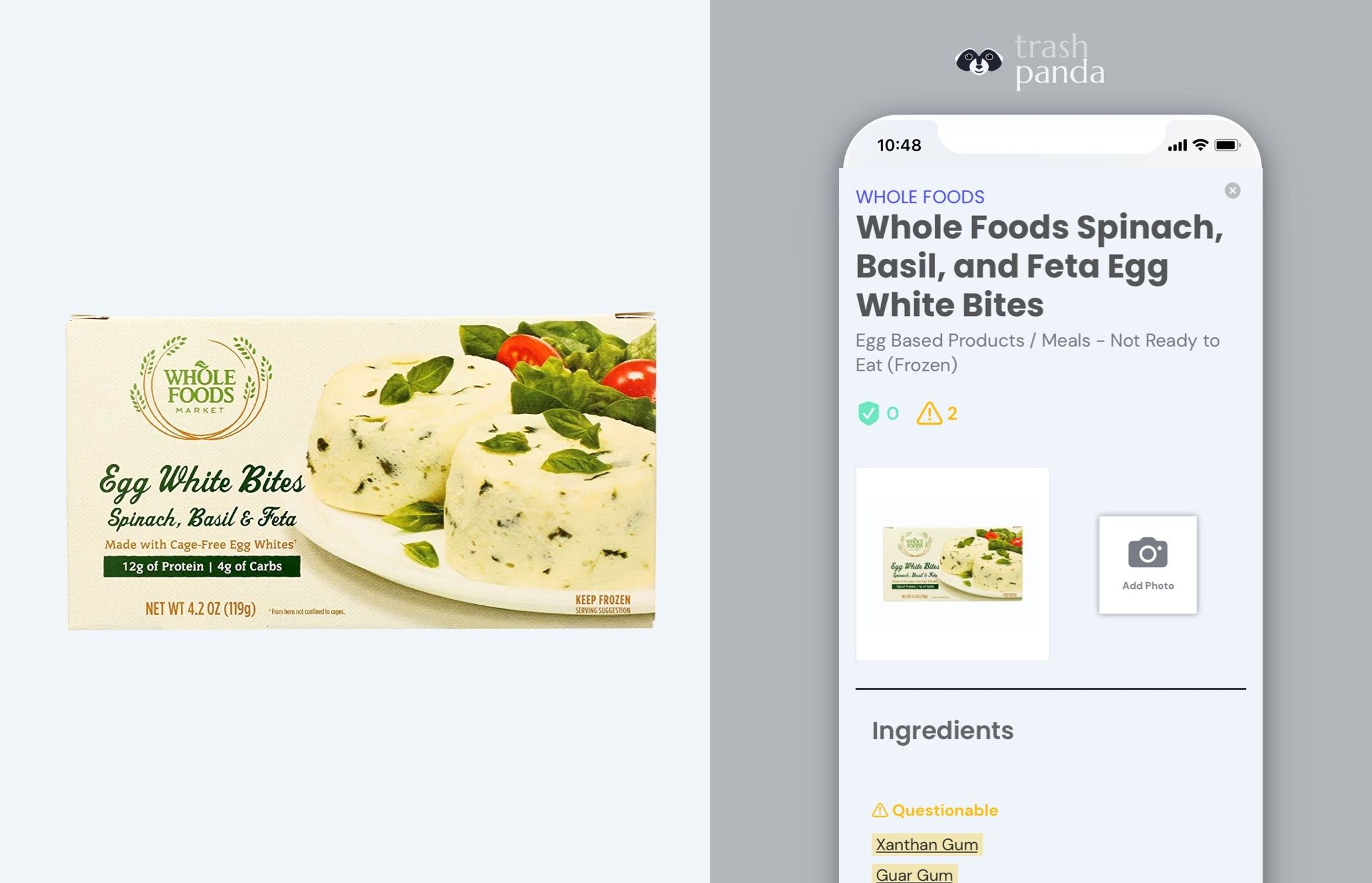
Task: Click the yellow warning triangle count icon
Action: click(929, 413)
